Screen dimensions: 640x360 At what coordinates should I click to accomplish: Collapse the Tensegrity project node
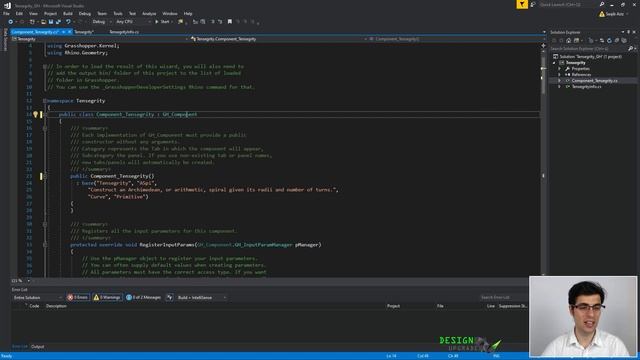[554, 63]
